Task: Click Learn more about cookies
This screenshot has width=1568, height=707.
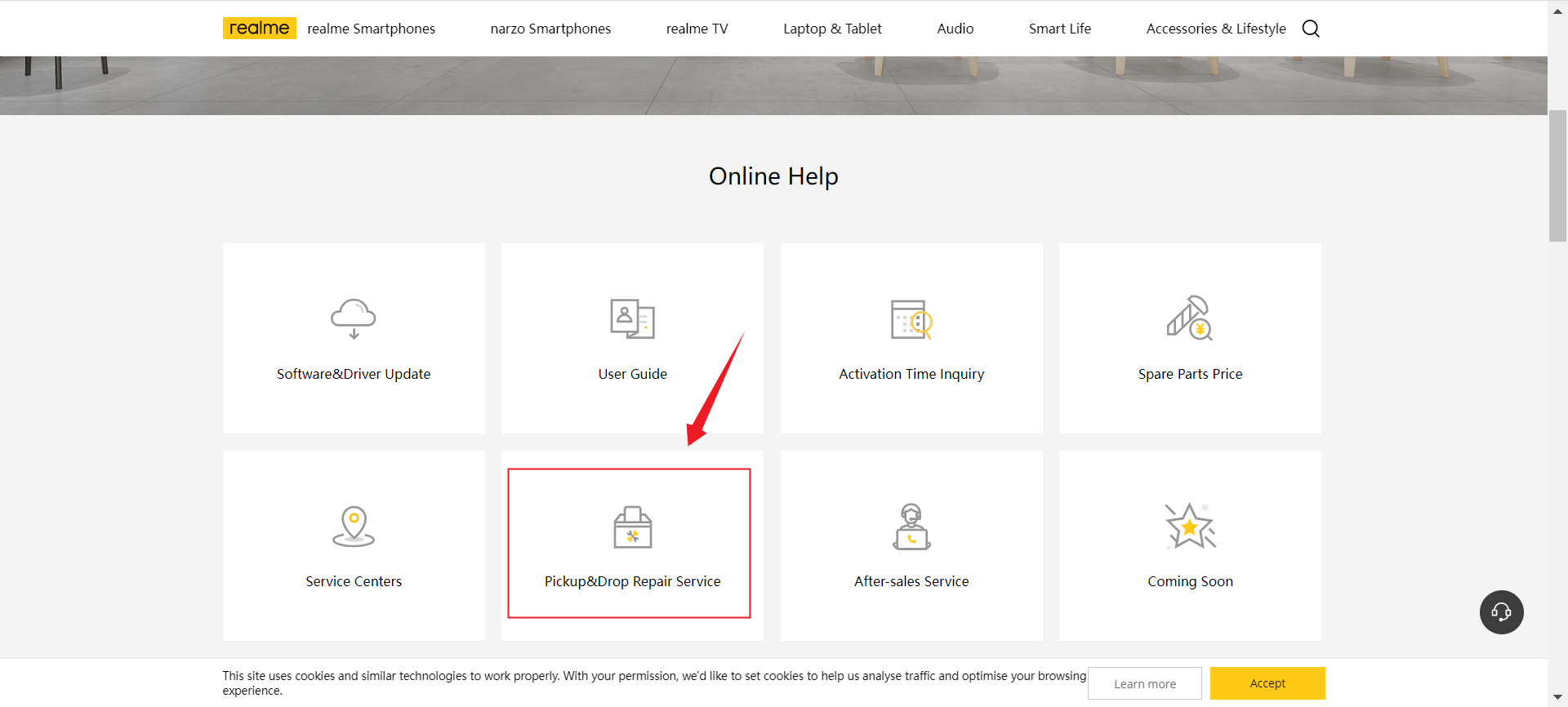Action: click(x=1145, y=683)
